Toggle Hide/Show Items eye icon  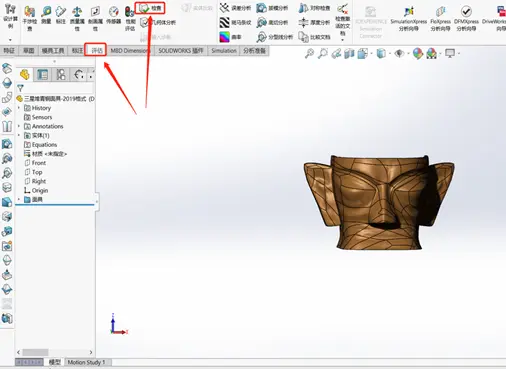399,53
